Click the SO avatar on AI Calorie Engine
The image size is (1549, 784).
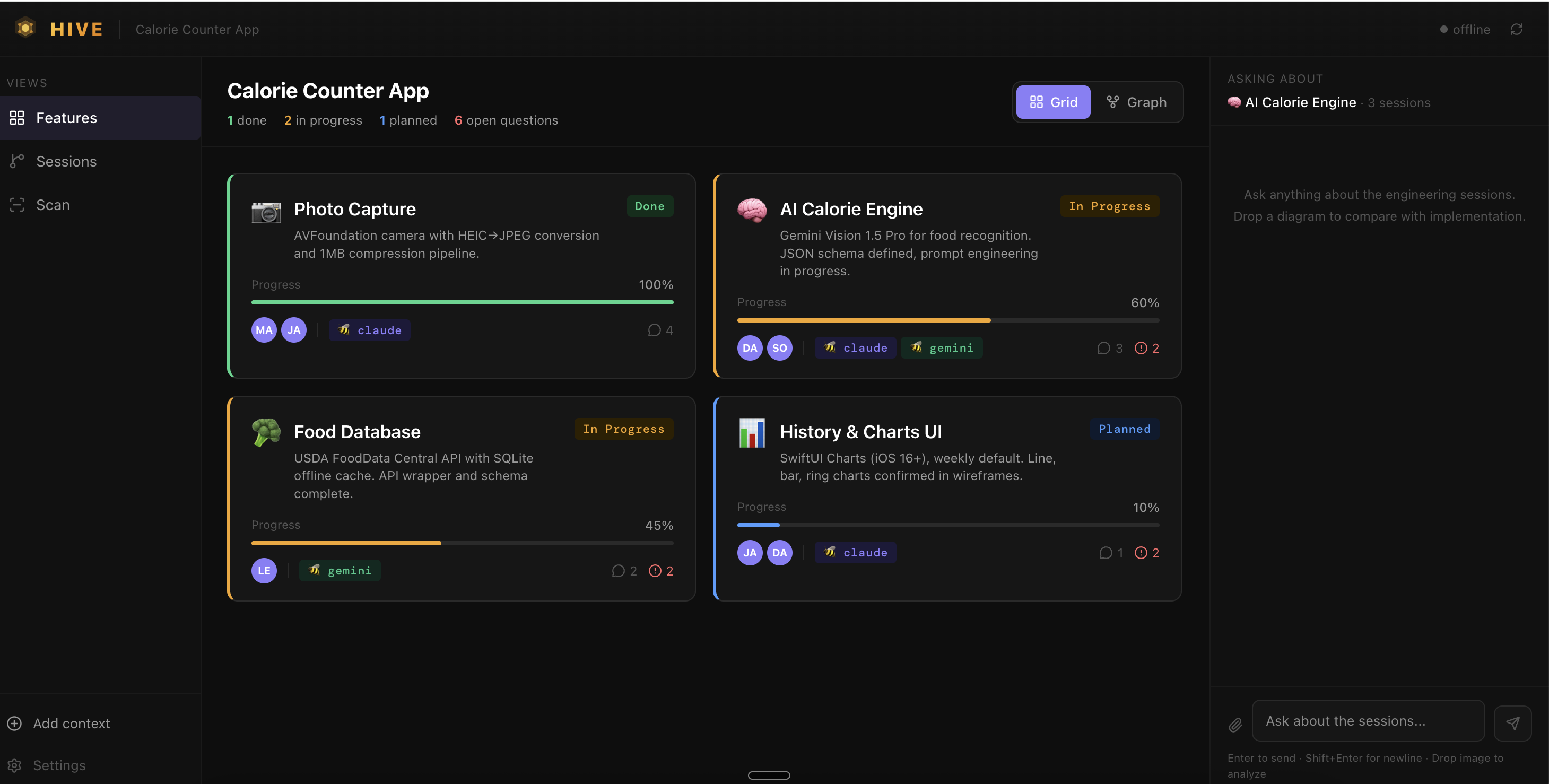tap(779, 348)
